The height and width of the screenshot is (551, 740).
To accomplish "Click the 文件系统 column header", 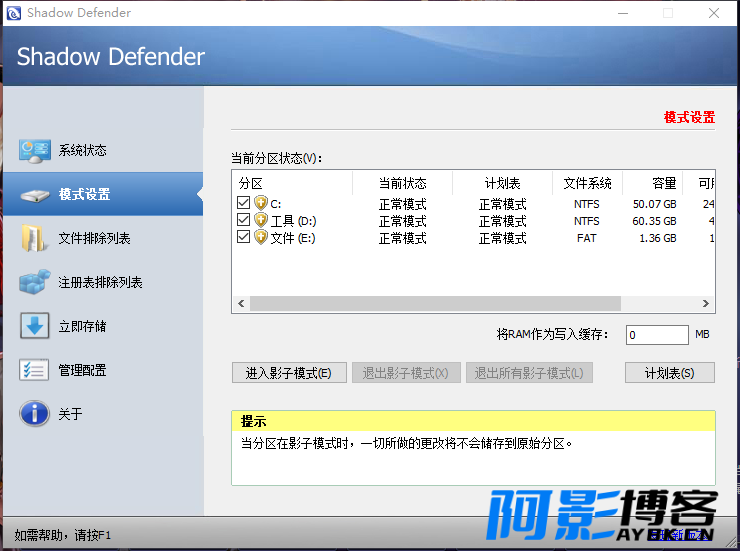I will click(587, 183).
